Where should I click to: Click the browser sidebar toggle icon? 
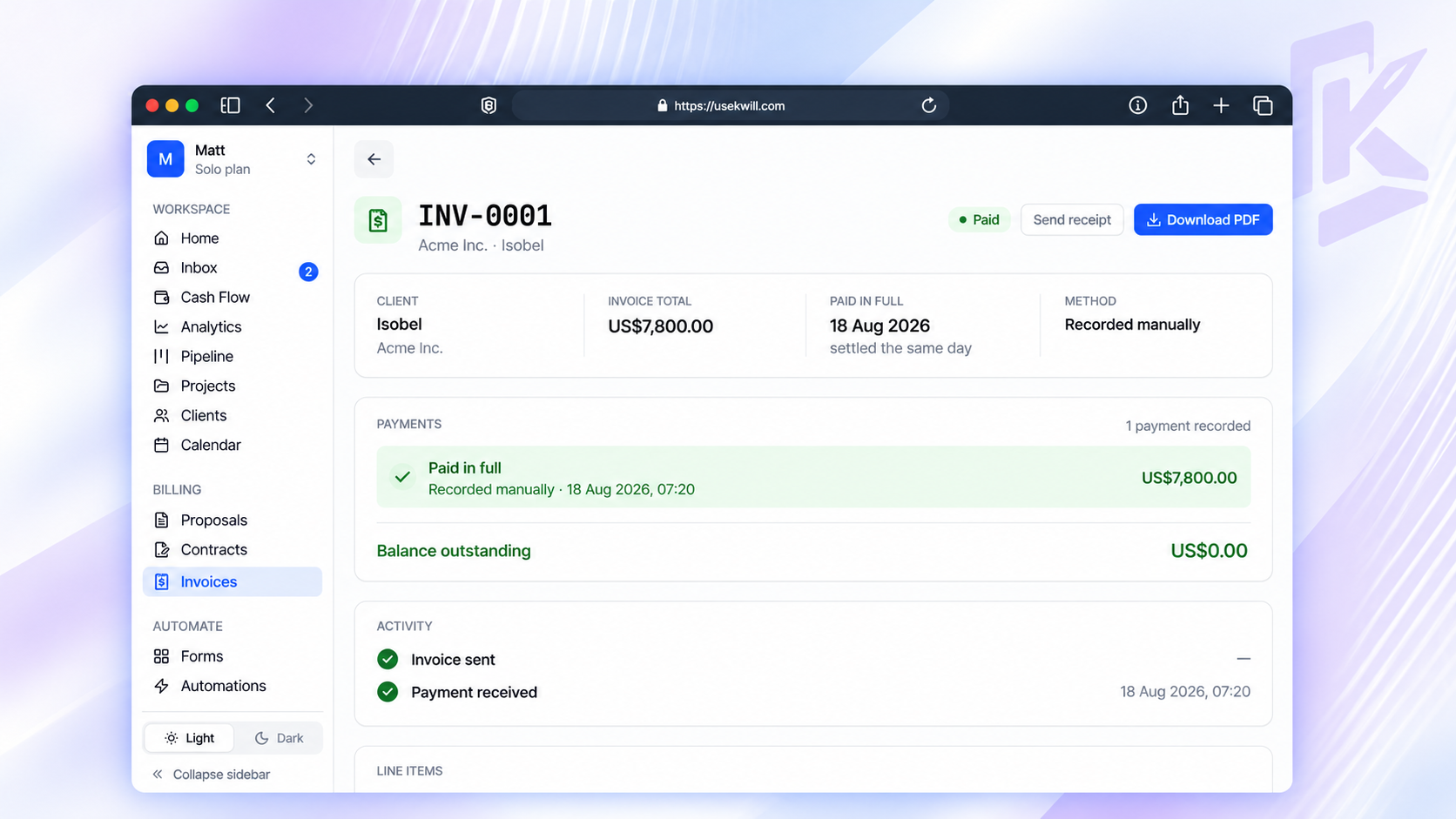230,105
